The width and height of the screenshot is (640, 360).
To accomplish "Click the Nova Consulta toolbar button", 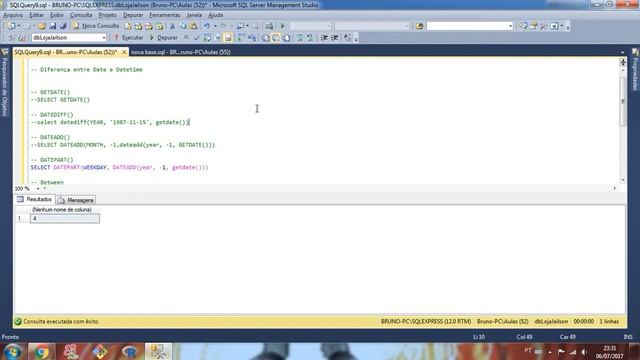I will point(96,26).
